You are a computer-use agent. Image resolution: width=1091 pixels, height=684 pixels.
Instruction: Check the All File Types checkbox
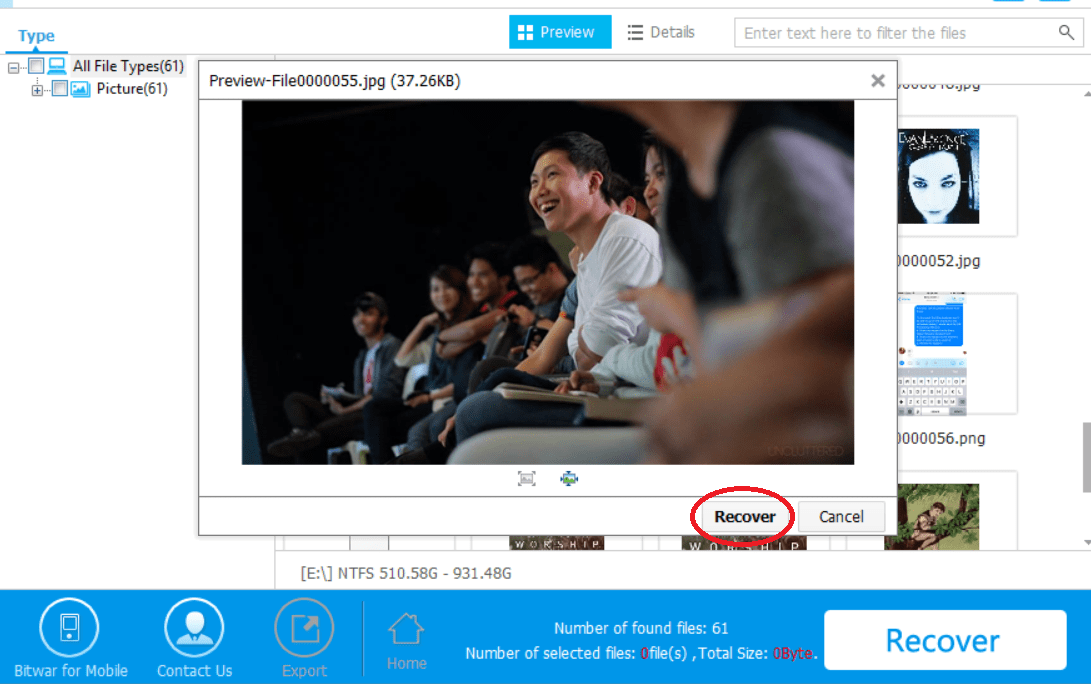tap(36, 66)
